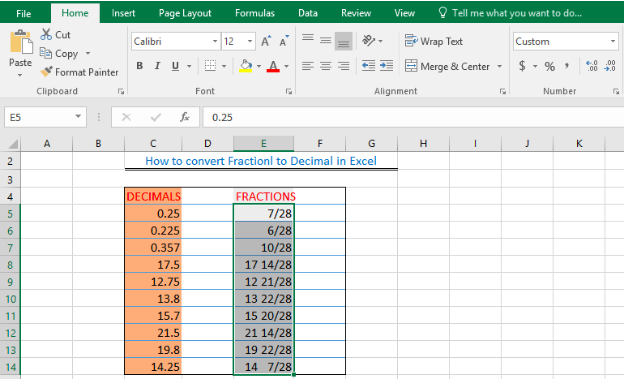This screenshot has width=626, height=383.
Task: Open the font color dropdown arrow
Action: coord(286,66)
